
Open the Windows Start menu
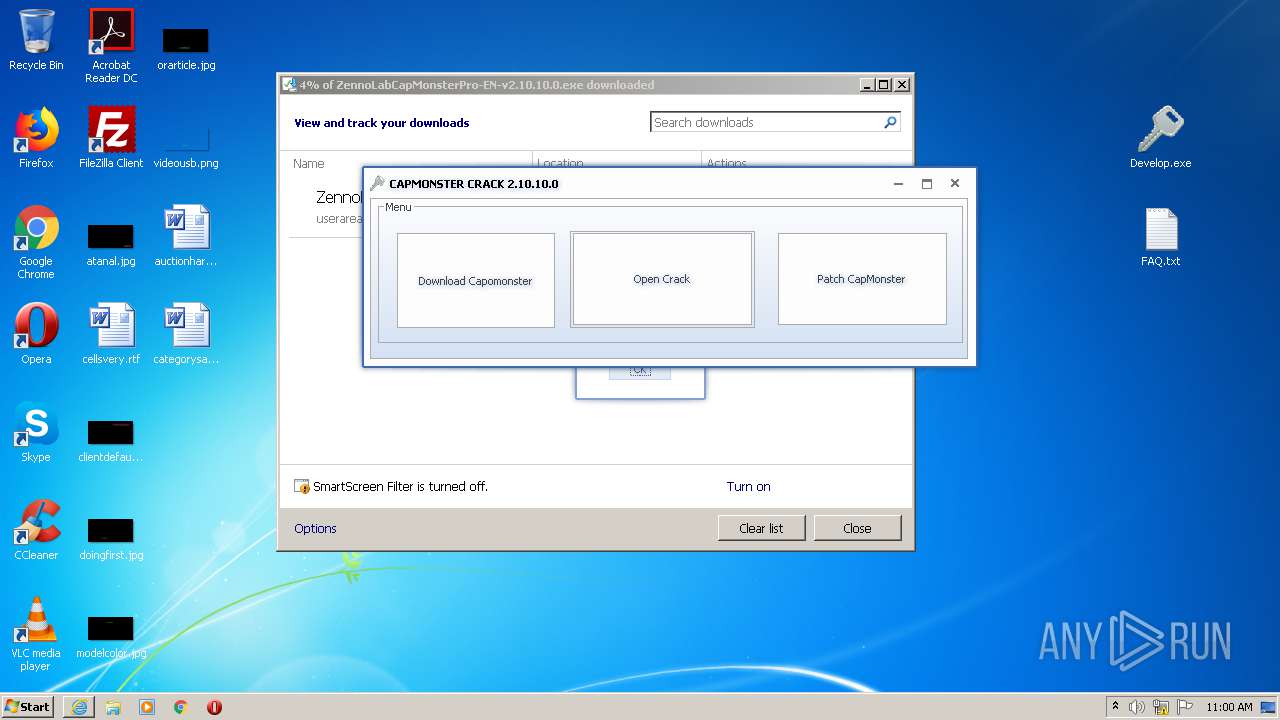[x=28, y=706]
